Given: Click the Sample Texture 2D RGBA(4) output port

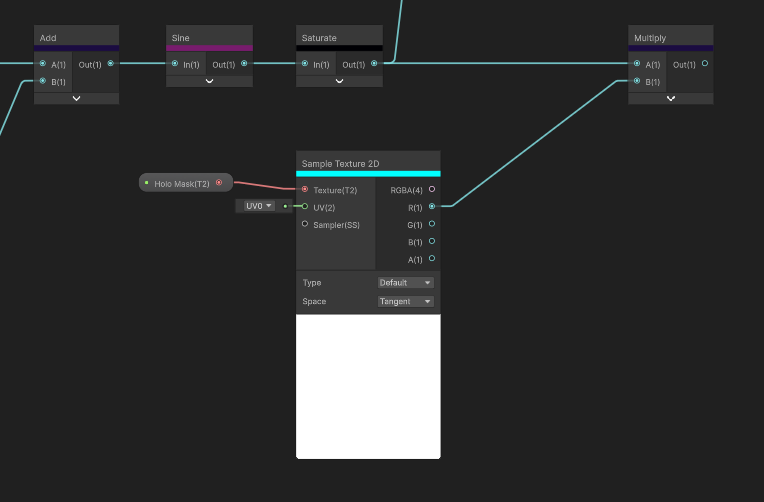Looking at the screenshot, I should [x=432, y=189].
